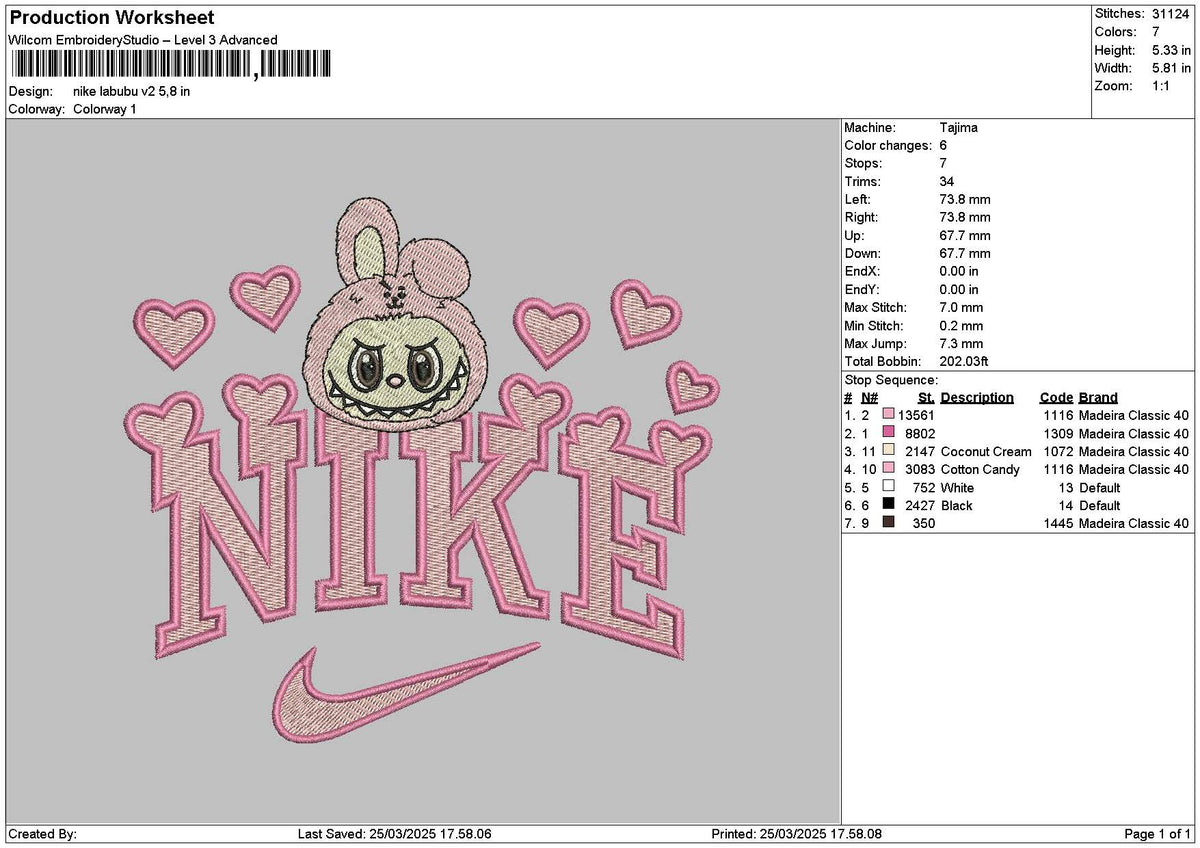
Task: Click code '1309' in the stop sequence
Action: pos(1057,434)
